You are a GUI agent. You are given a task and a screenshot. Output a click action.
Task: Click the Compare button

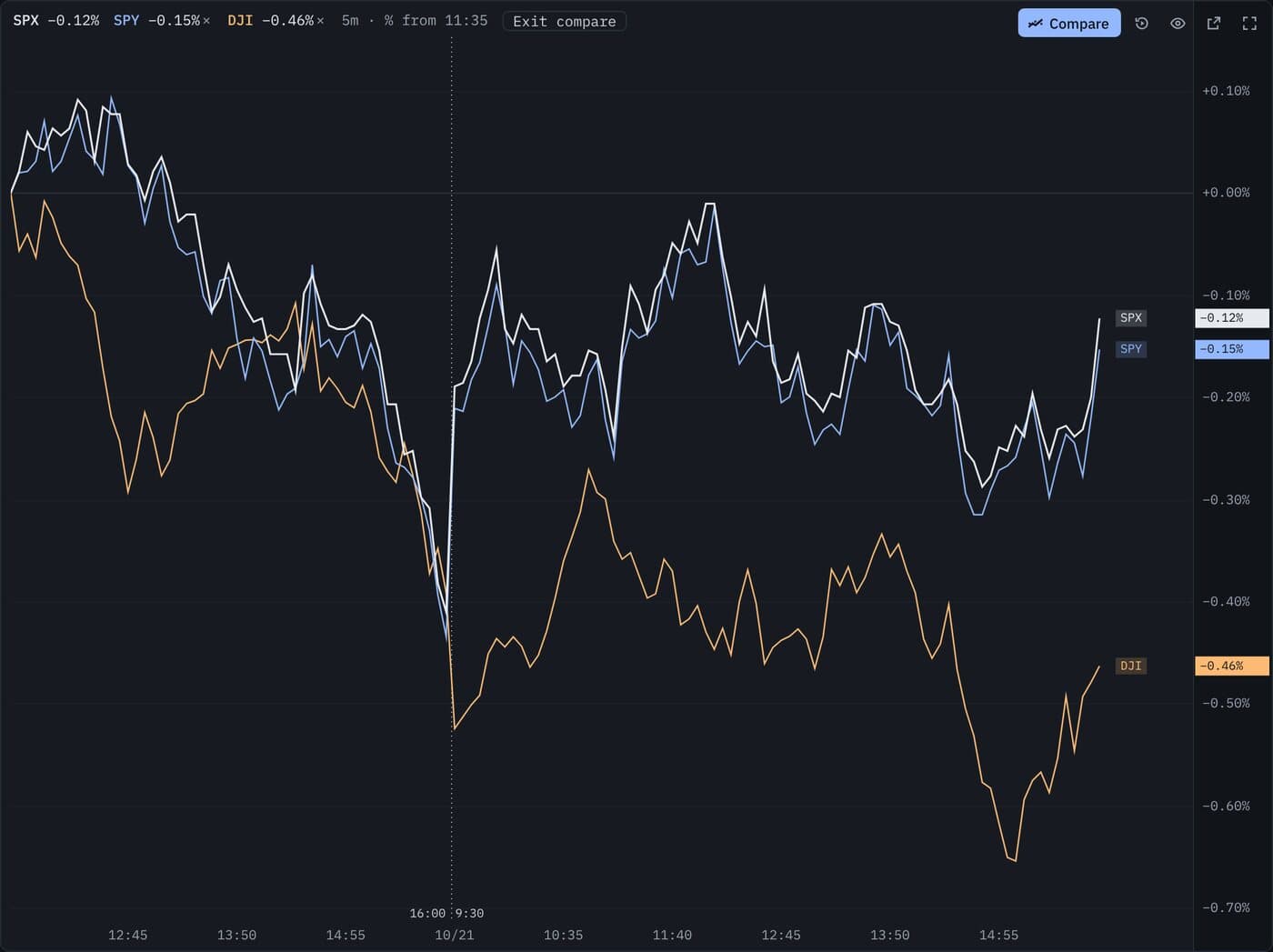[x=1068, y=24]
